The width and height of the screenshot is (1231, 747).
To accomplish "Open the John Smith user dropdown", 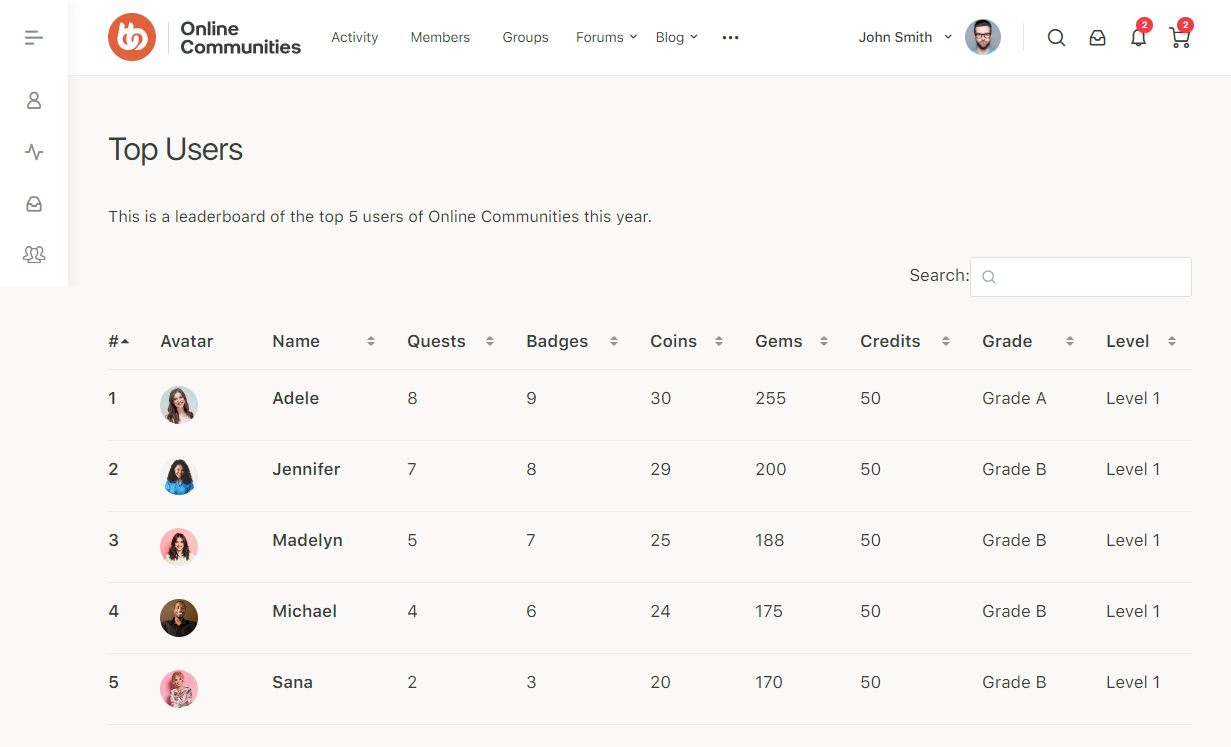I will (x=905, y=37).
